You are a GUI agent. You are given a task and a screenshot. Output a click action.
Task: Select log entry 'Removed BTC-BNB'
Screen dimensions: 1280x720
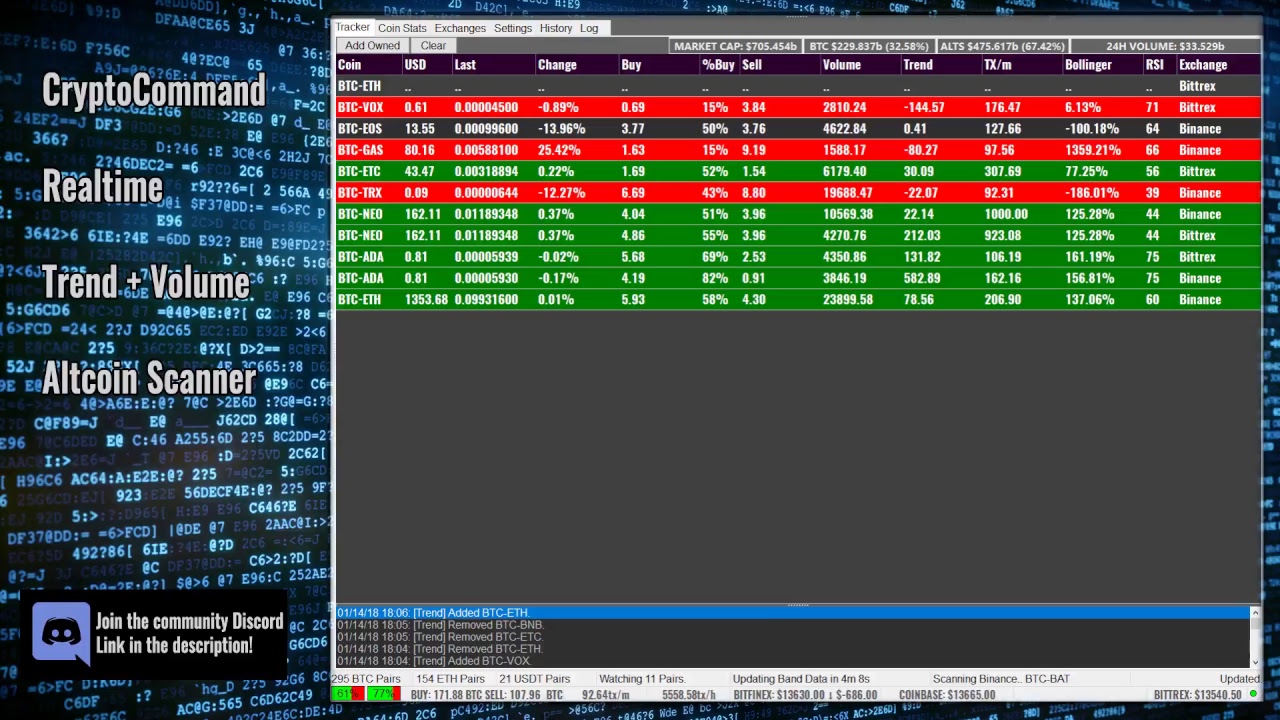point(792,625)
